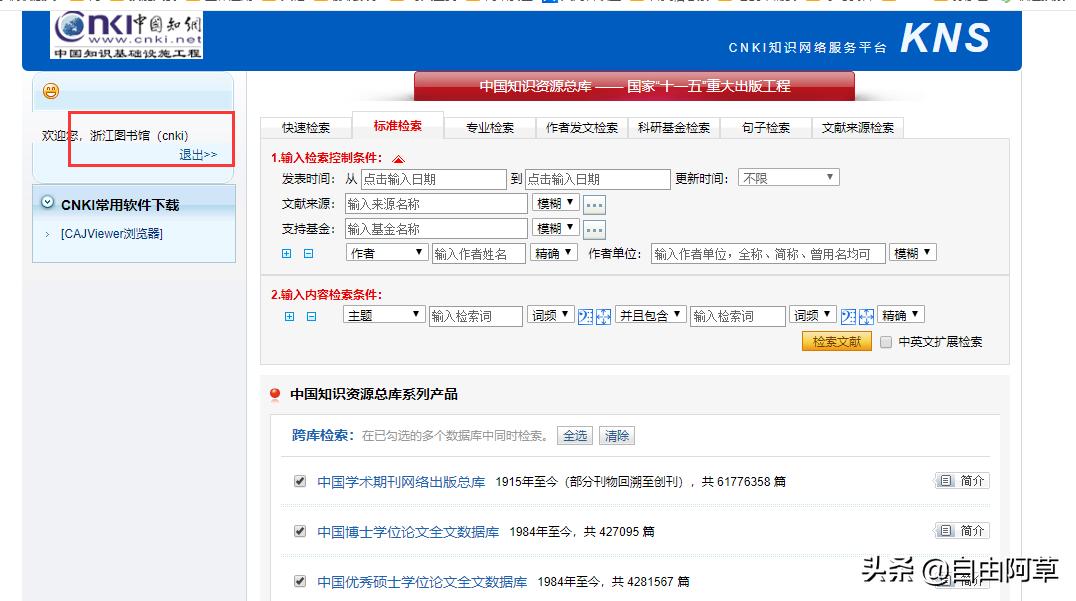1076x601 pixels.
Task: Open 更新时间 不限 dropdown
Action: [788, 178]
